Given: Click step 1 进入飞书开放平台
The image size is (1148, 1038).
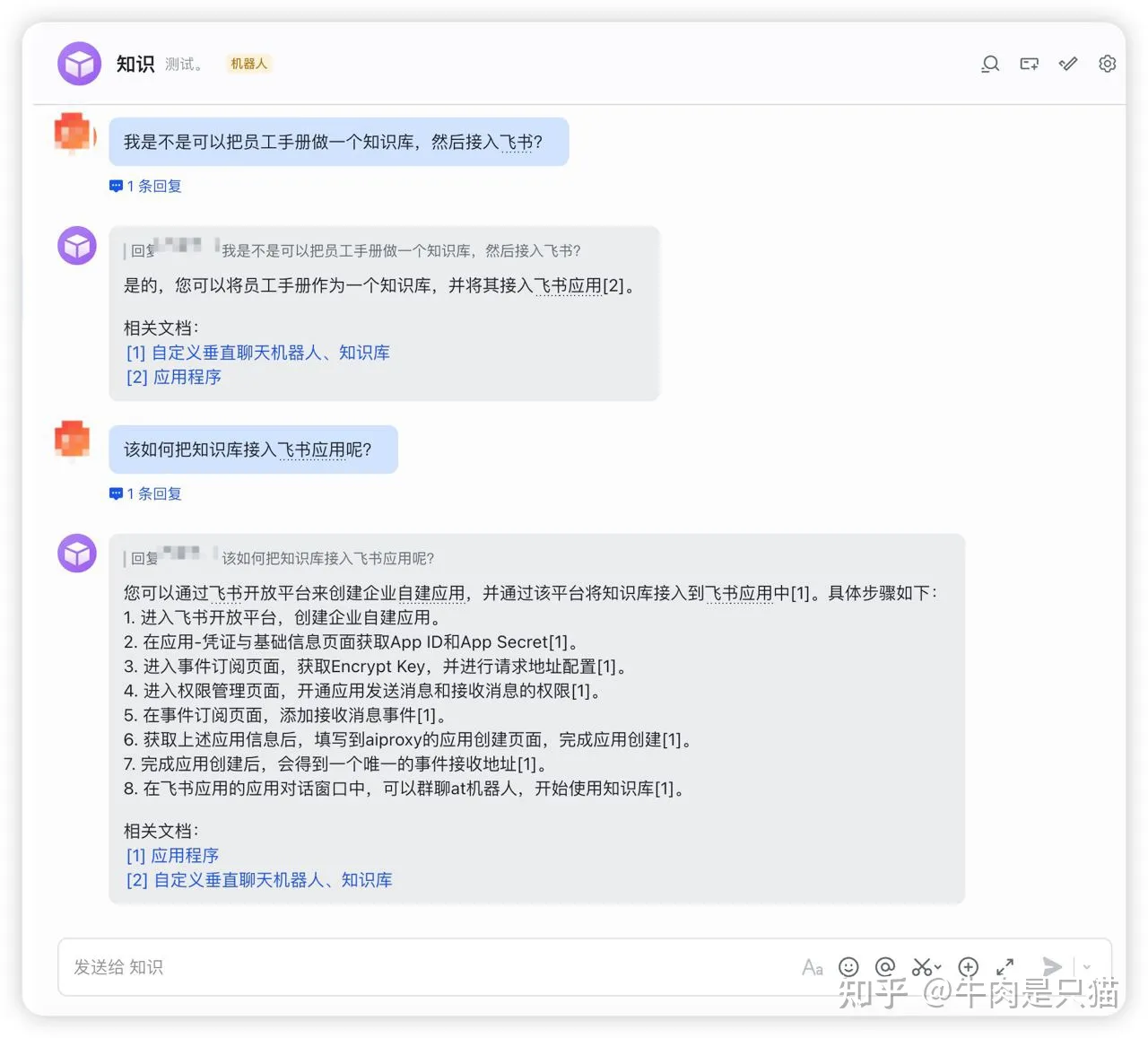Looking at the screenshot, I should click(285, 618).
